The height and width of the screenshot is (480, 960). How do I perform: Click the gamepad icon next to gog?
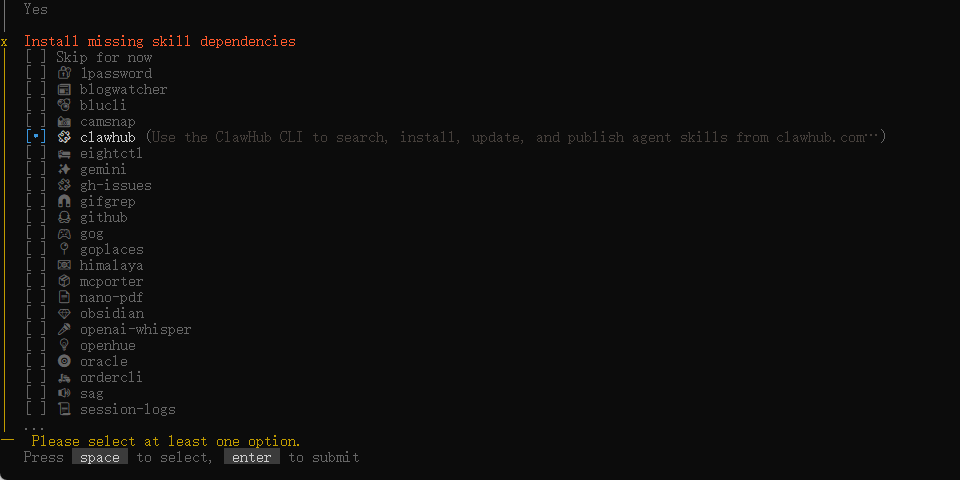coord(64,233)
